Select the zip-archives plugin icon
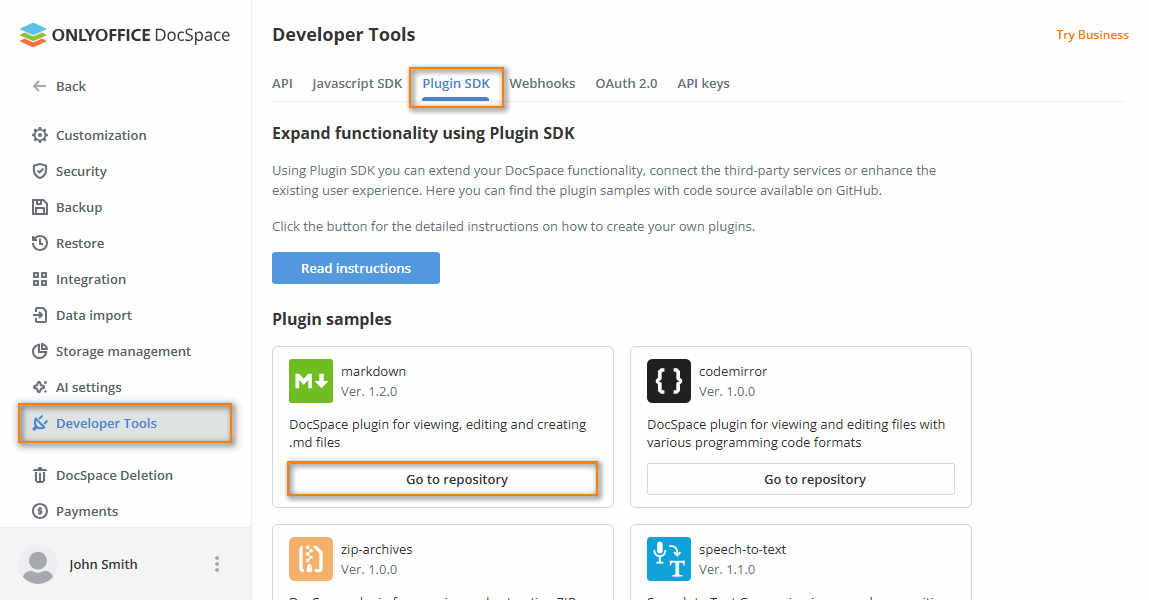Screen dimensions: 1149x600 (x=310, y=559)
